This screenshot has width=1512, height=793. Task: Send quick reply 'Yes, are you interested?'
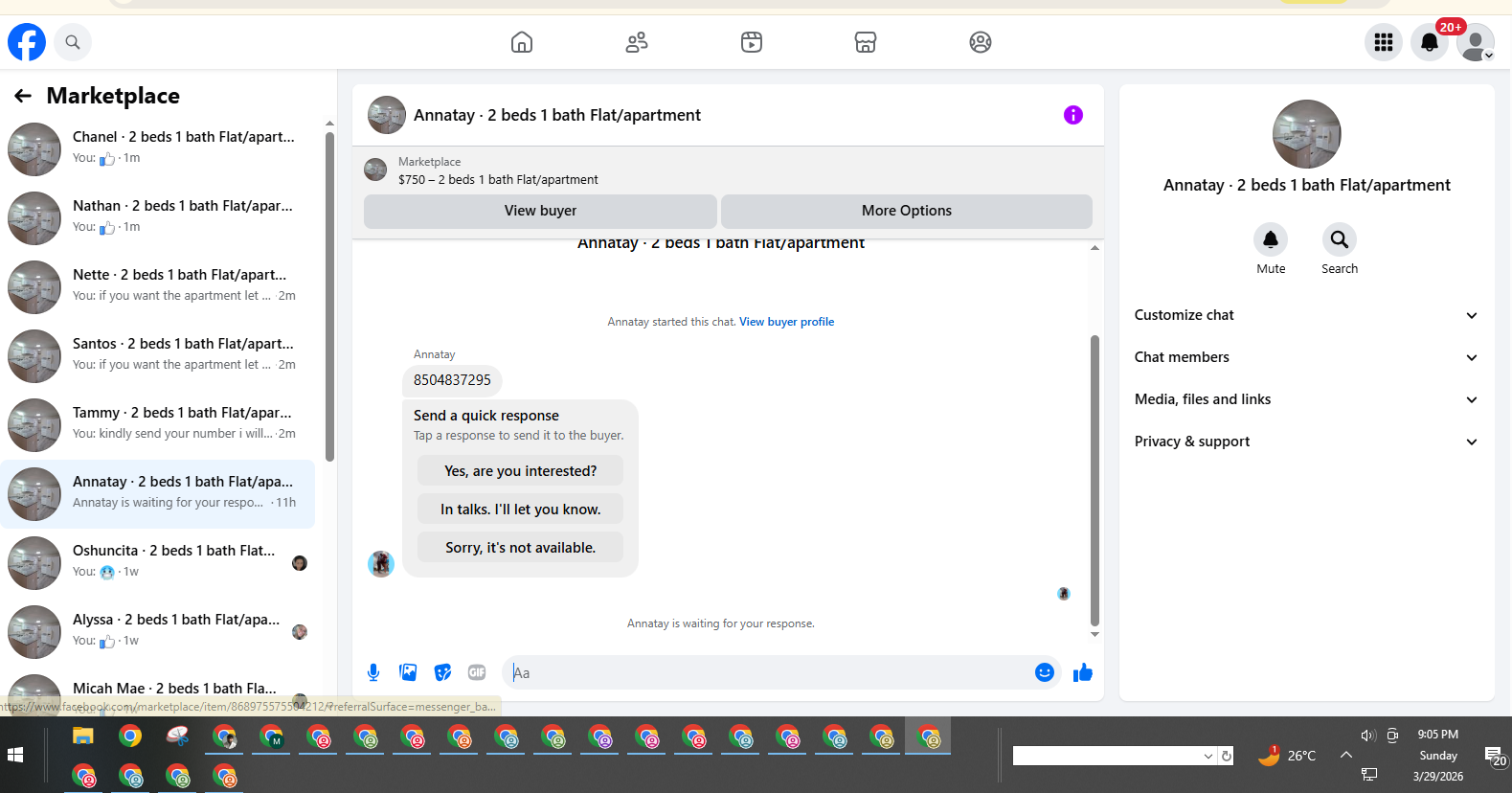pos(520,471)
